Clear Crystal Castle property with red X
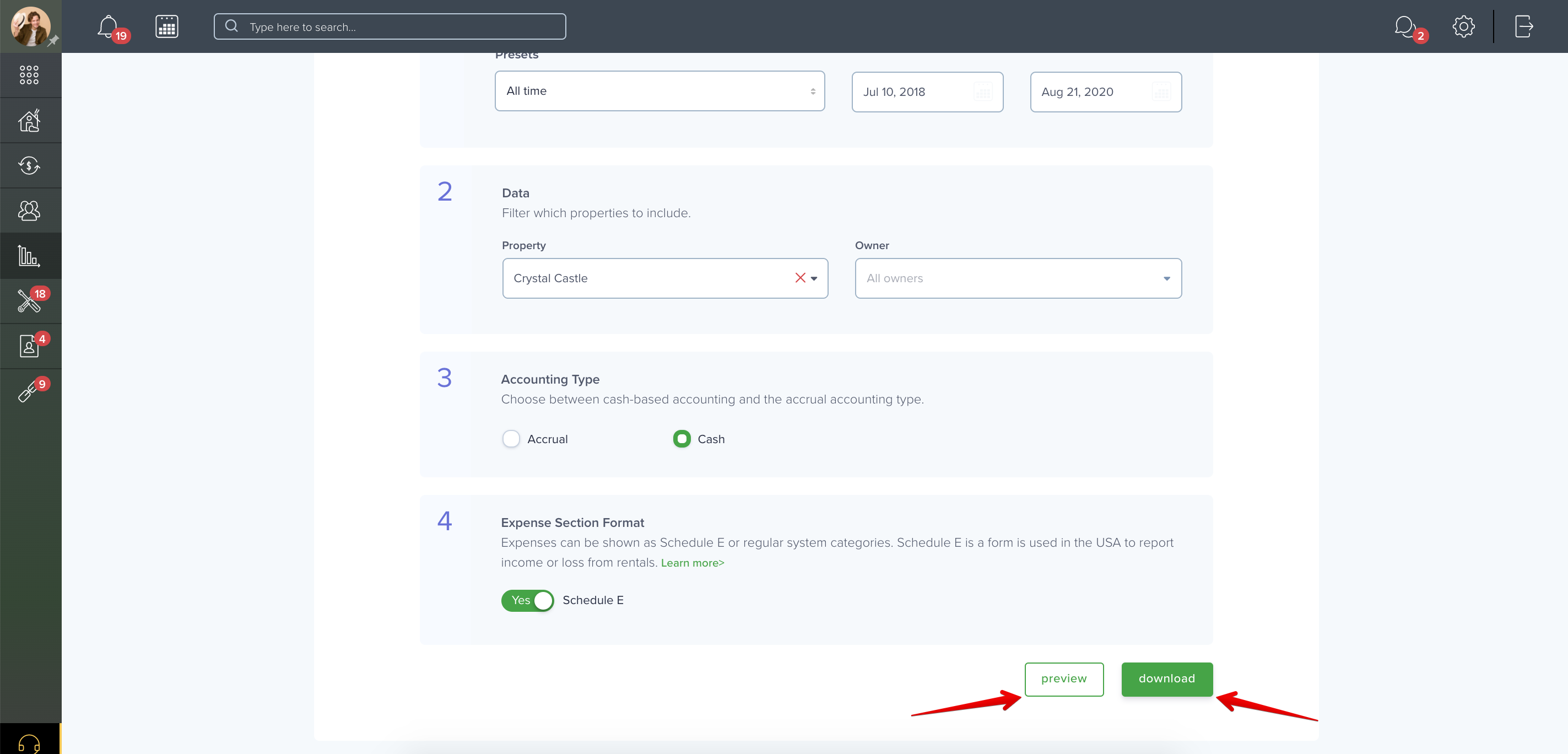 800,278
